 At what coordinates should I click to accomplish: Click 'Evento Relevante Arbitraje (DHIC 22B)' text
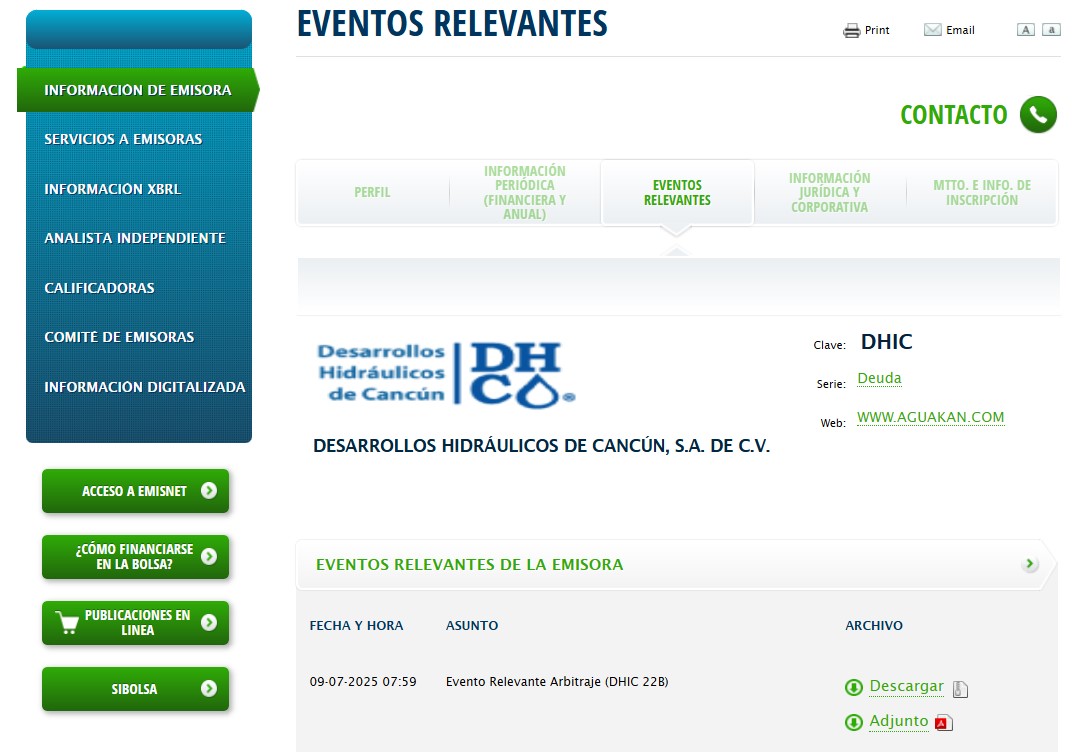tap(557, 682)
